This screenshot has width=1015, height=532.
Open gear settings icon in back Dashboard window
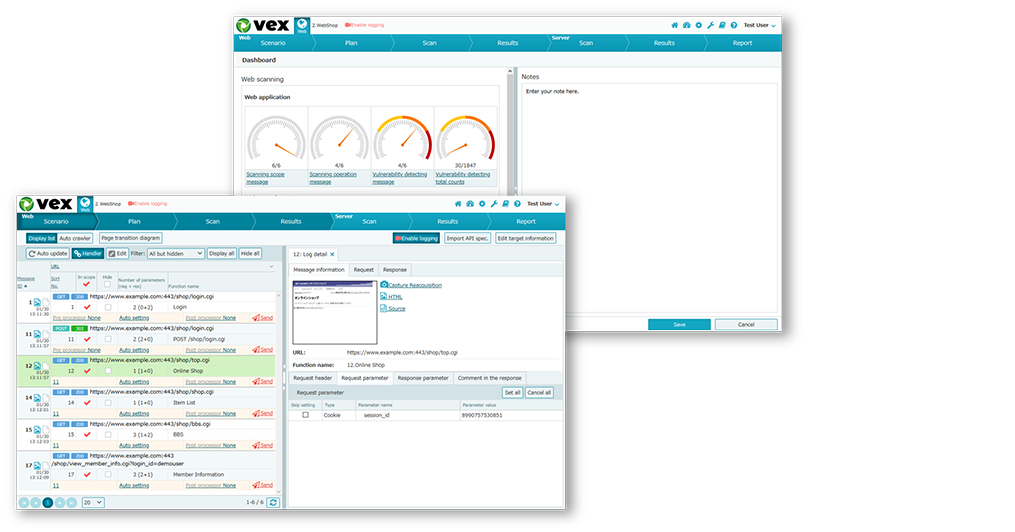(698, 25)
